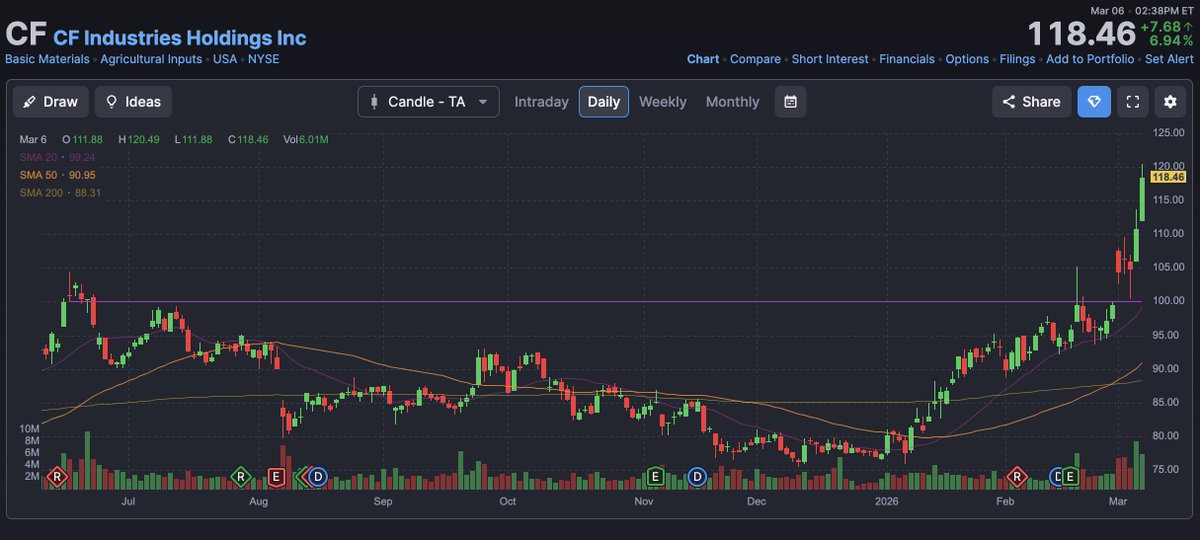Click the green E earnings marker in February

(x=1071, y=476)
